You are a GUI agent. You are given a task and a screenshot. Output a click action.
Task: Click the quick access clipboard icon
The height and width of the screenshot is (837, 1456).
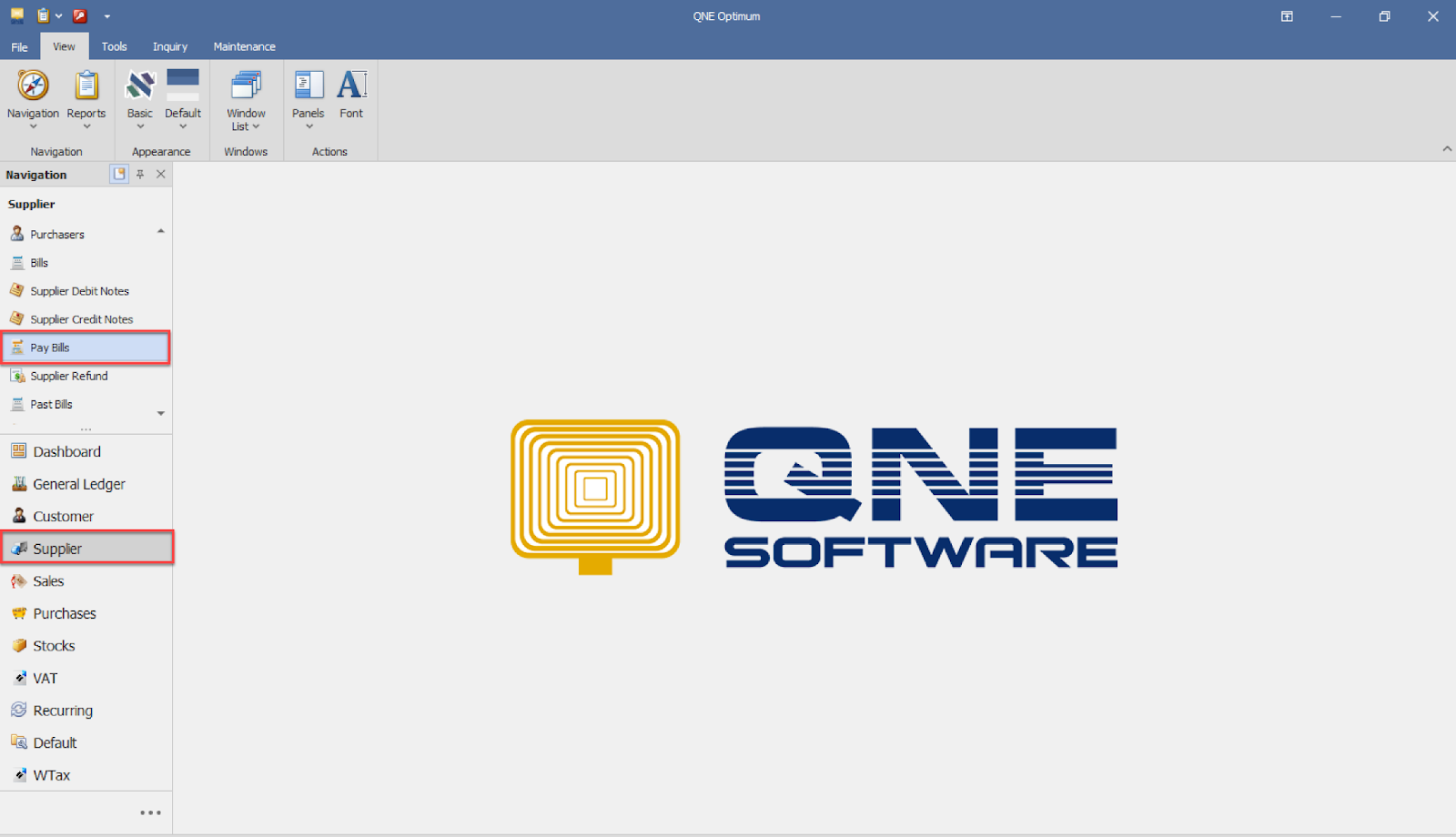click(x=43, y=15)
